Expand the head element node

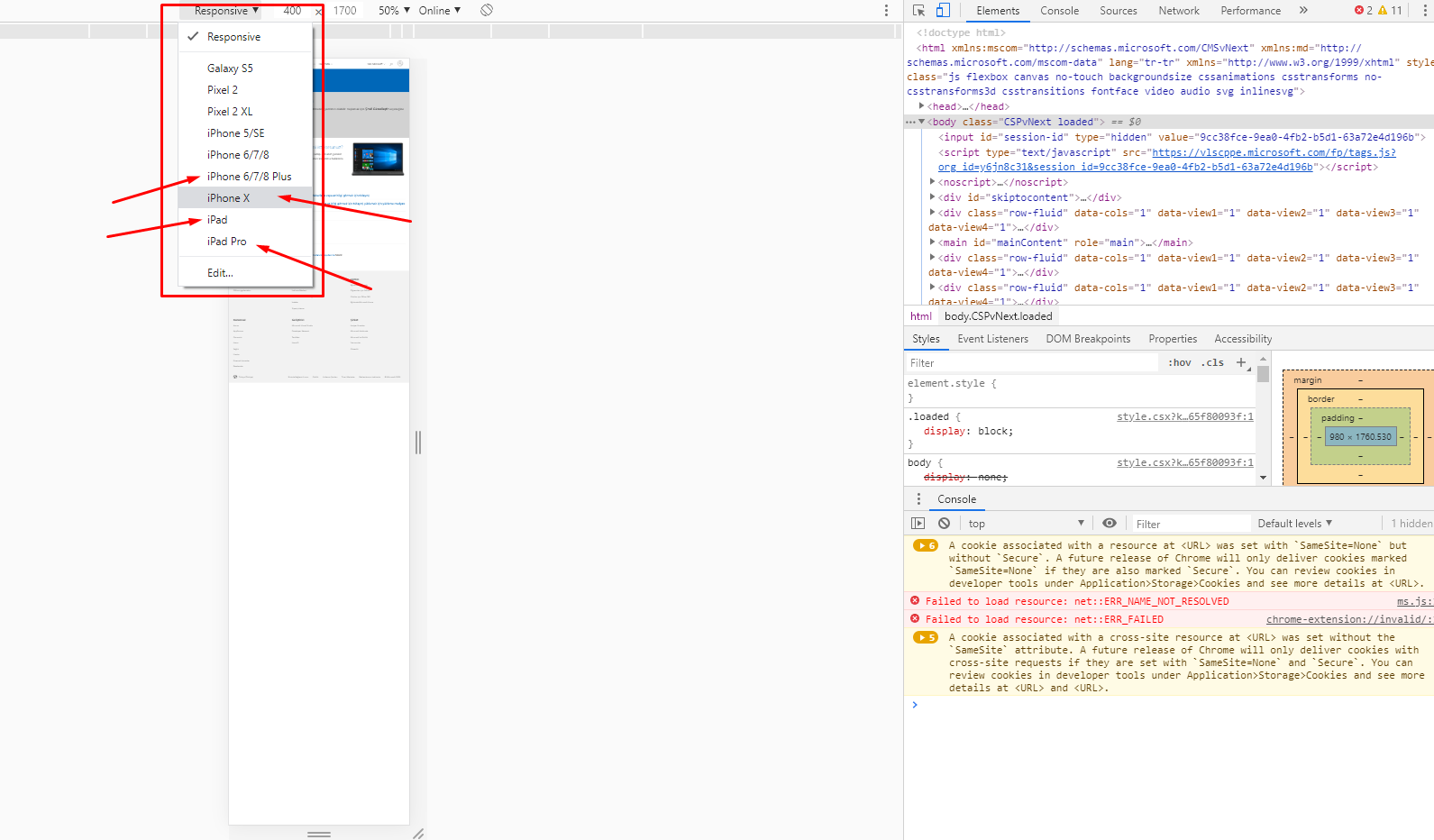(x=921, y=106)
